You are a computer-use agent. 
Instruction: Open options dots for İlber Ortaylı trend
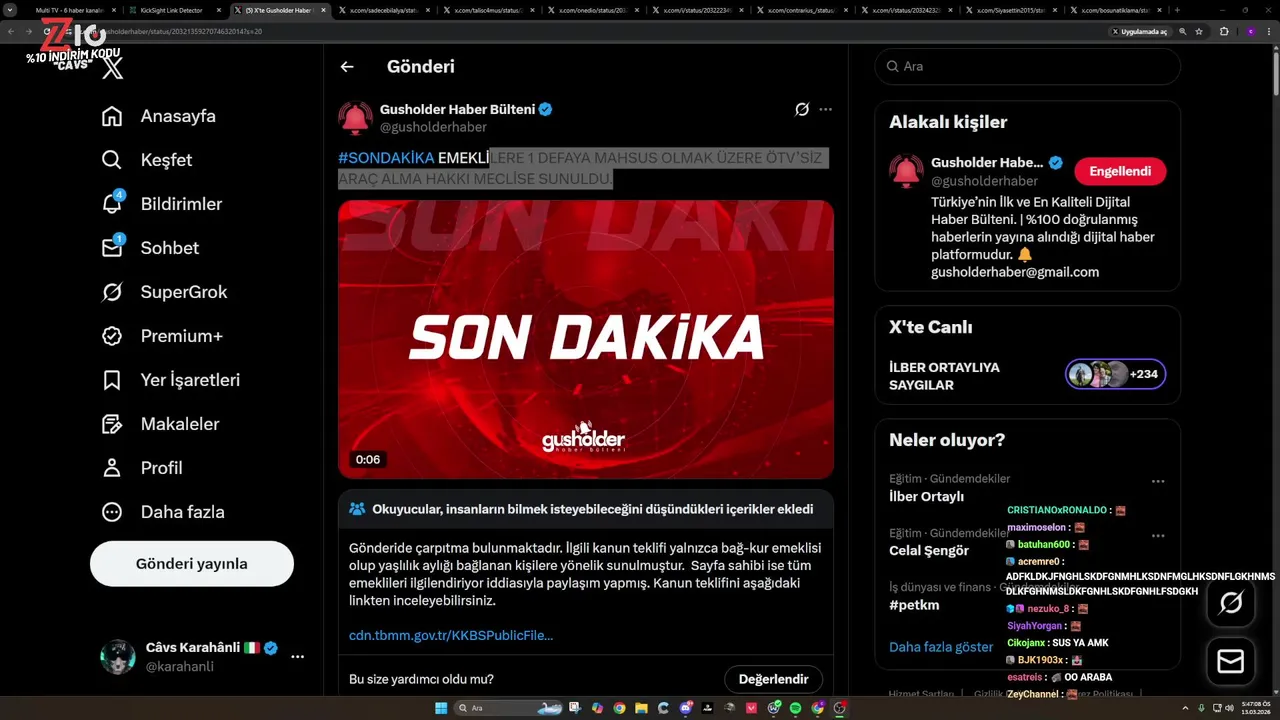pyautogui.click(x=1158, y=481)
